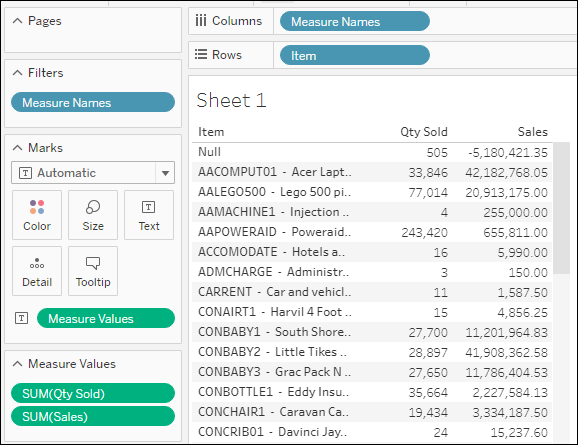Click the Rows shelf icon
The image size is (578, 445).
point(201,55)
